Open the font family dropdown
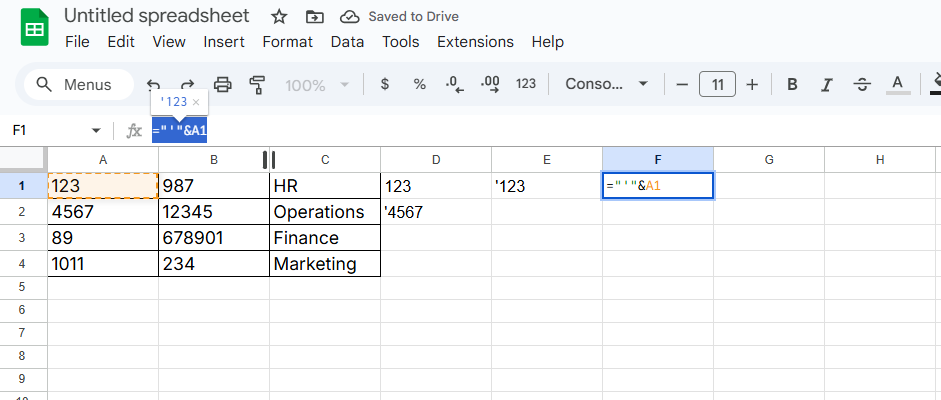Viewport: 941px width, 400px height. pos(607,85)
